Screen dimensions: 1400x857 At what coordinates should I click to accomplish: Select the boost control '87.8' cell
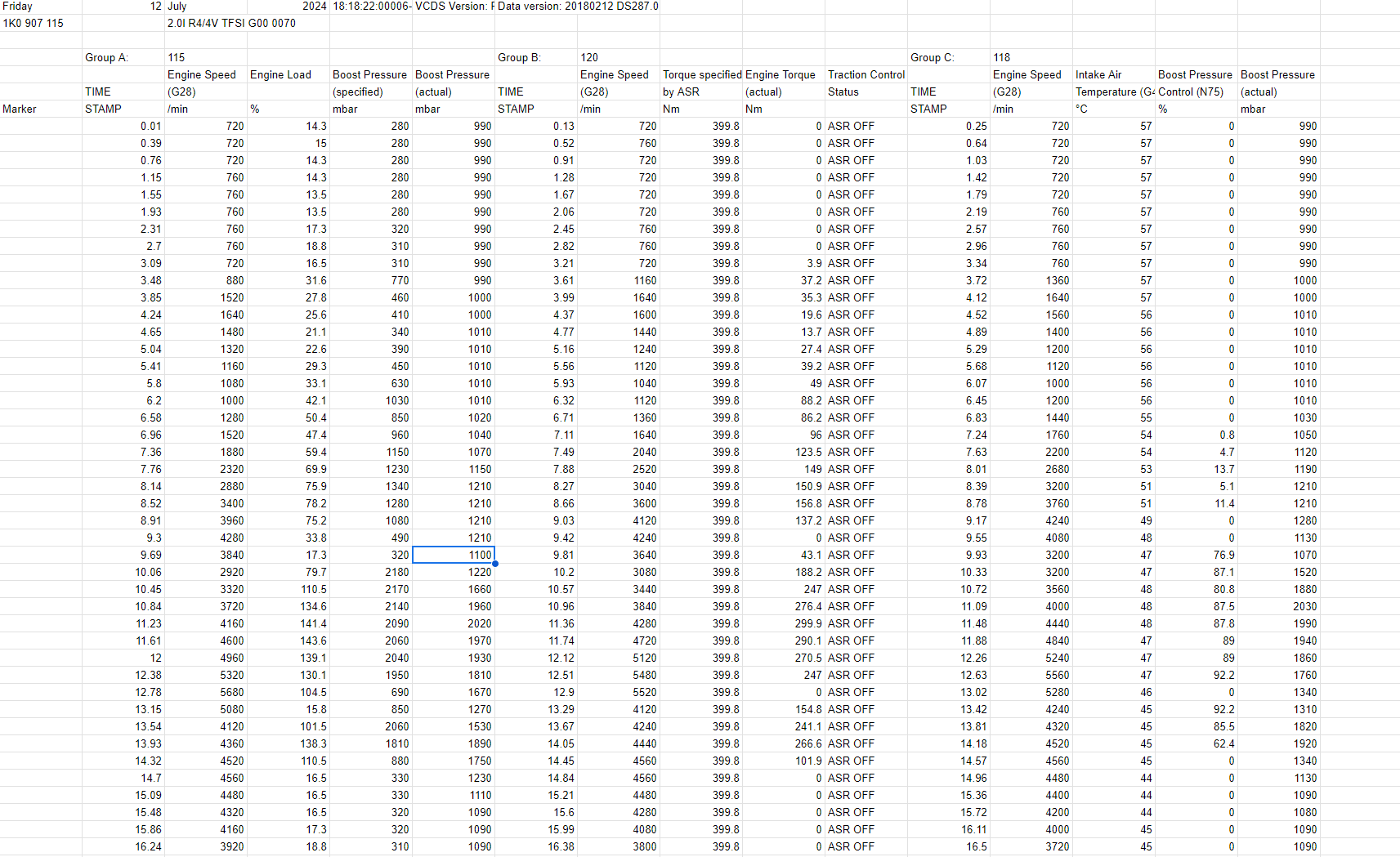coord(1196,623)
